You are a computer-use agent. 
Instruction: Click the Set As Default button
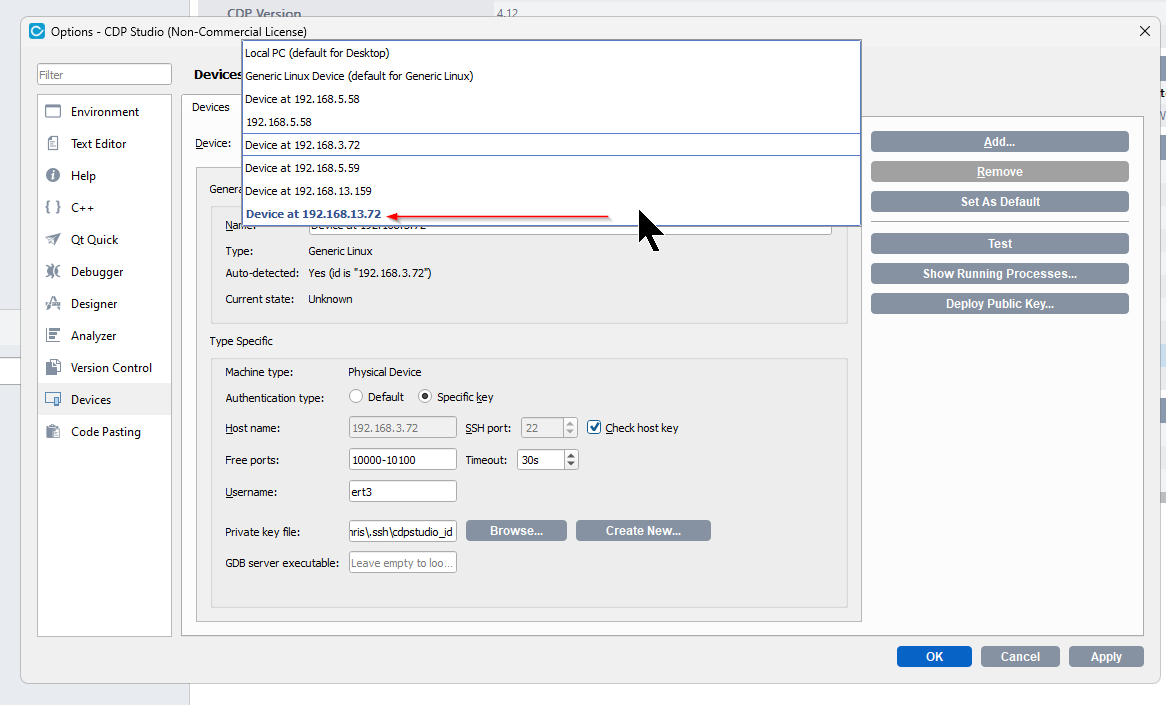point(999,202)
